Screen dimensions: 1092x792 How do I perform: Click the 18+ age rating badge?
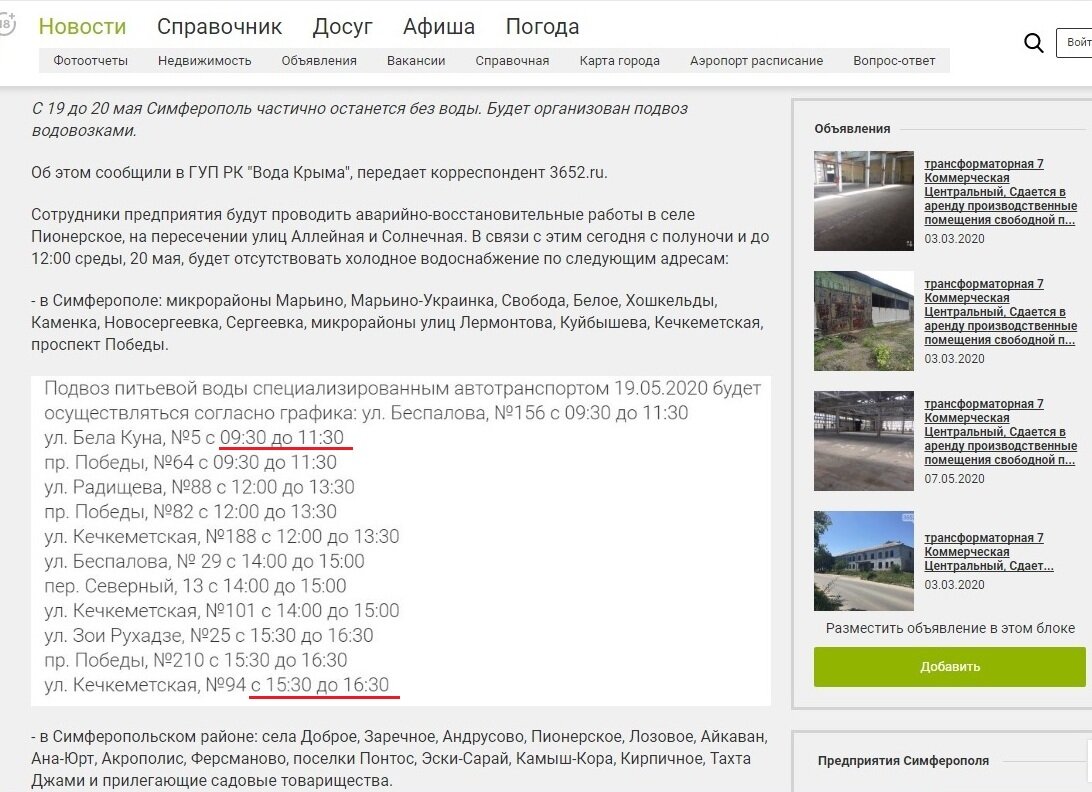8,22
